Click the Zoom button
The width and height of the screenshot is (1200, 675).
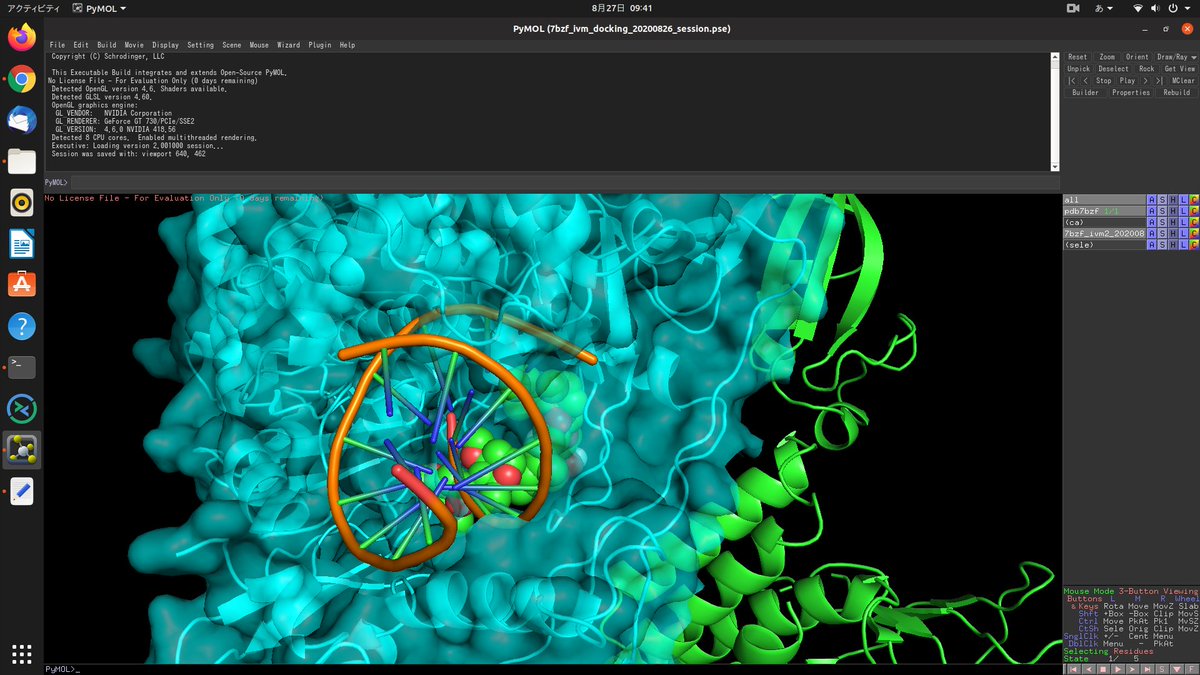coord(1107,57)
